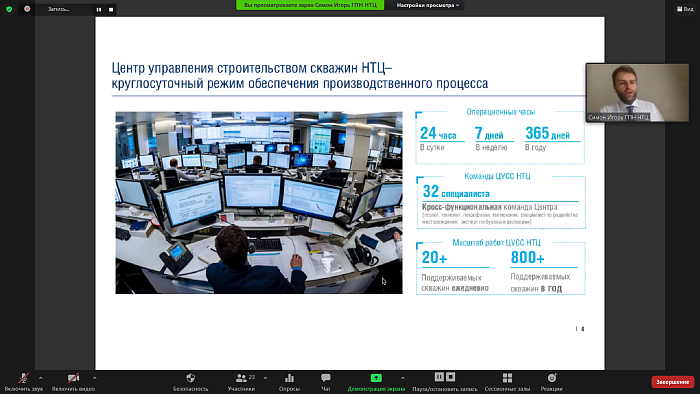Expand audio options arrow beside microphone
The height and width of the screenshot is (394, 700).
41,378
